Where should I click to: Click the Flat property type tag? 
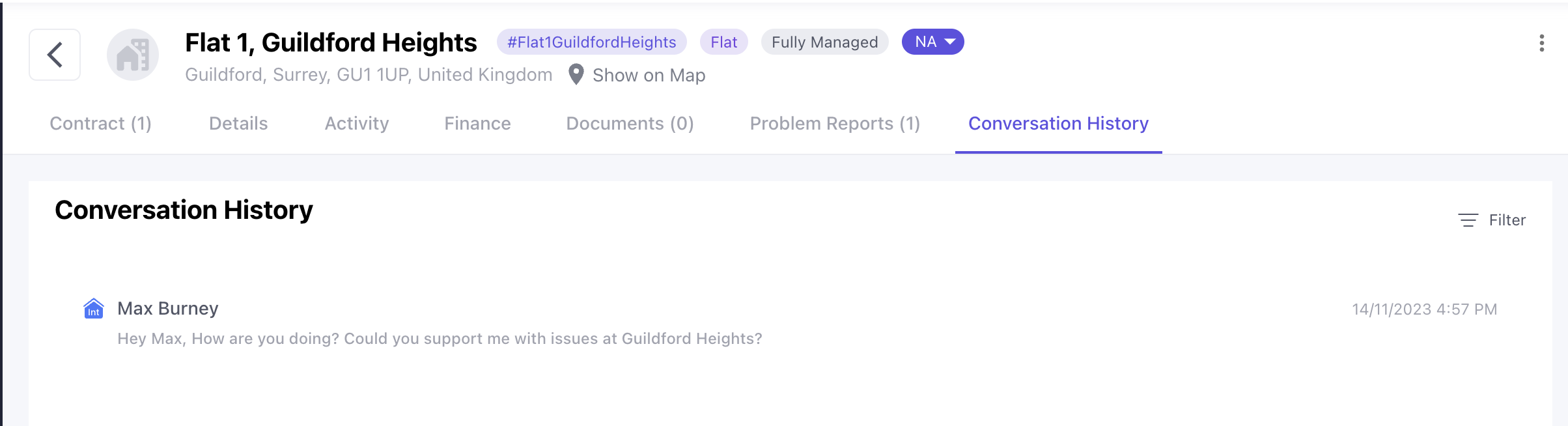pyautogui.click(x=723, y=42)
